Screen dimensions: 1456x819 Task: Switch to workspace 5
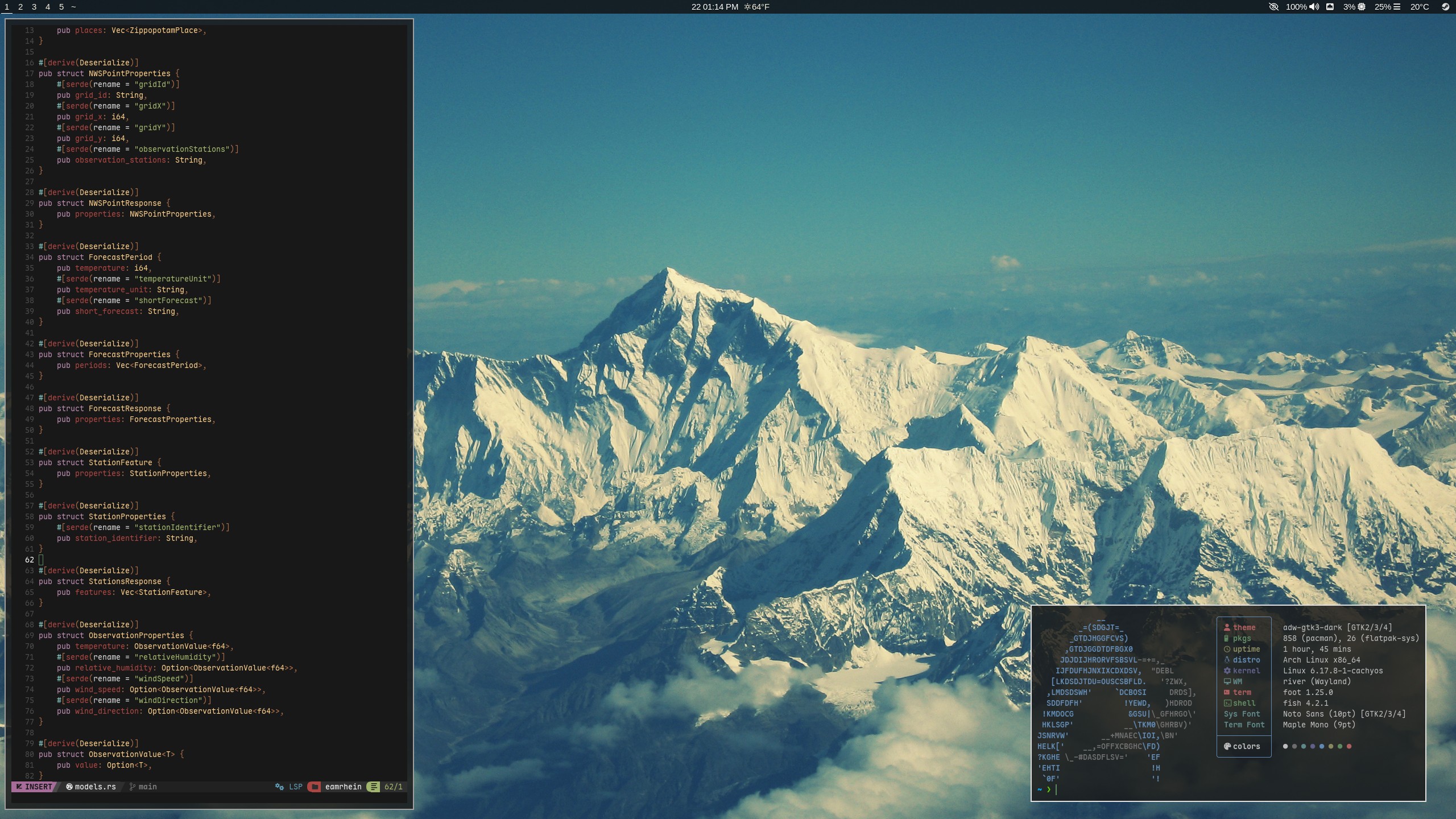(x=61, y=7)
